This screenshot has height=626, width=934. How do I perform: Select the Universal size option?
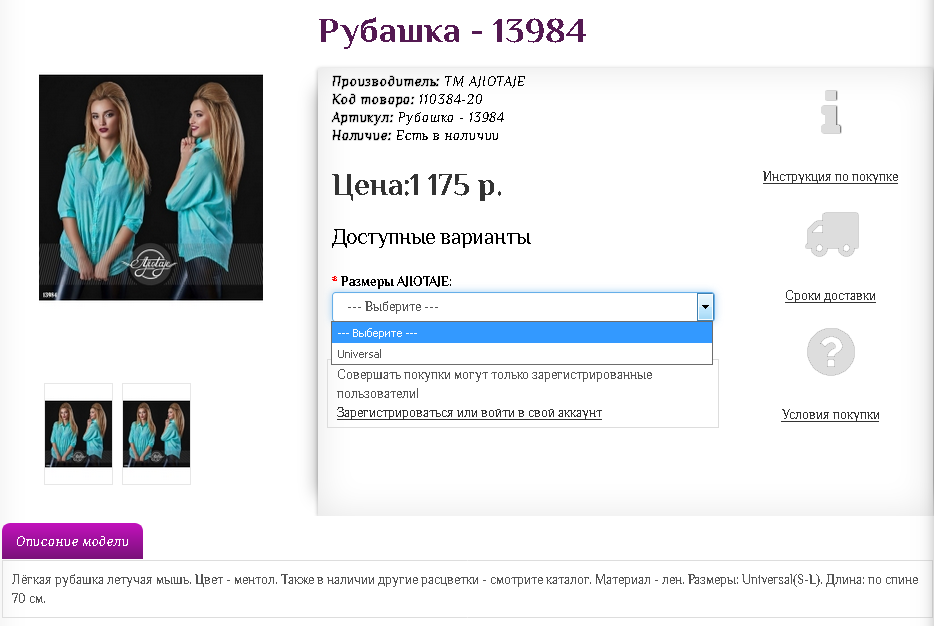[x=522, y=354]
